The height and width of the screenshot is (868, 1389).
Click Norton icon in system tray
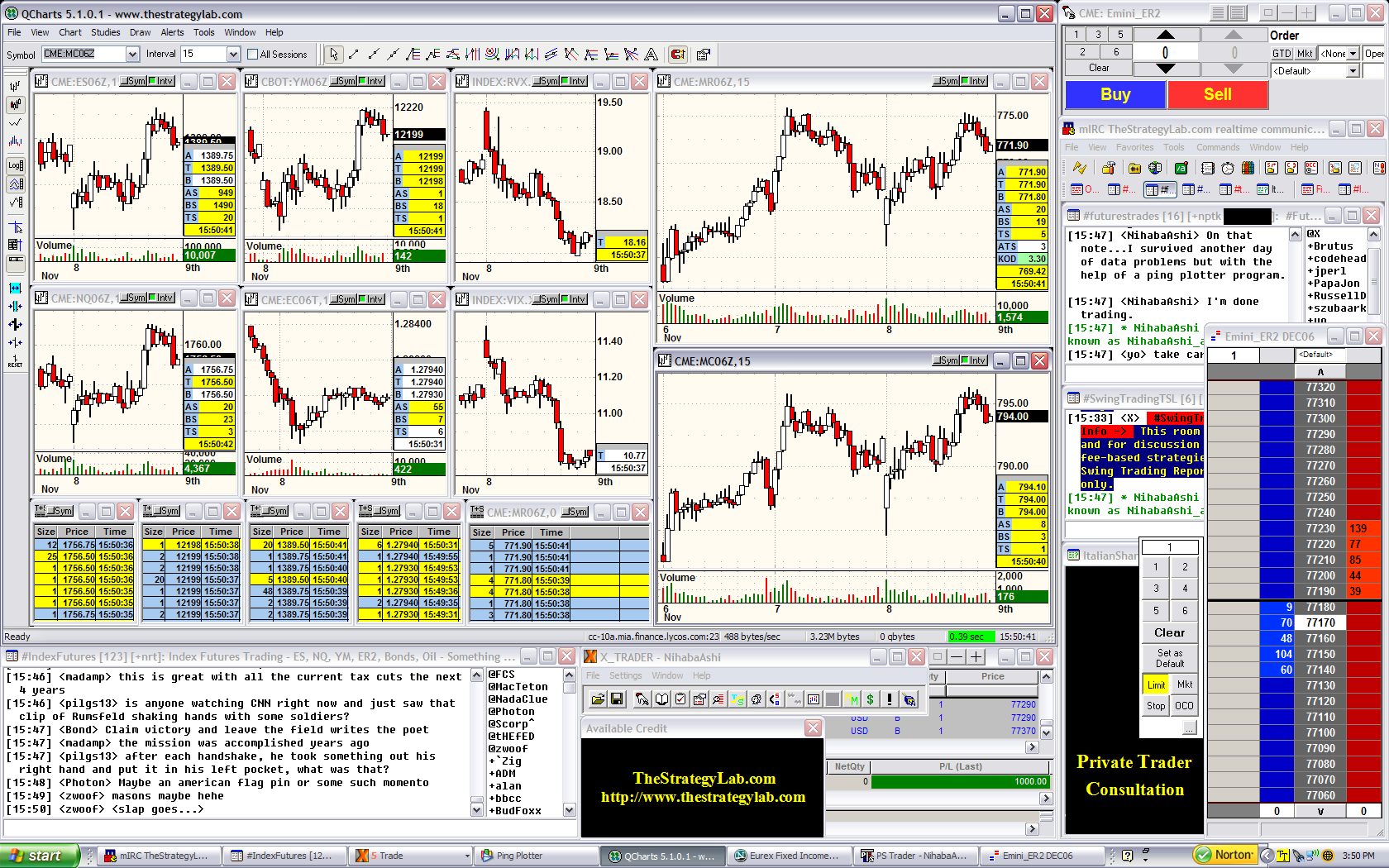coord(1225,855)
